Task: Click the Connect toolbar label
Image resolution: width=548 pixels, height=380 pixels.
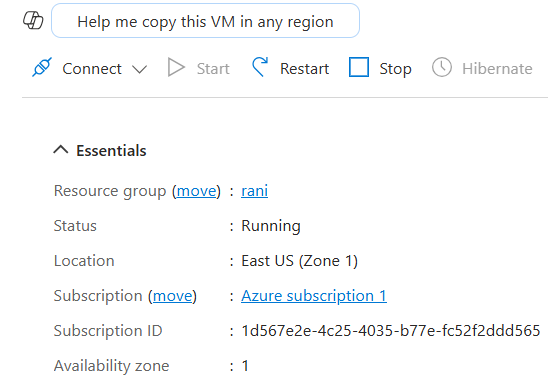Action: coord(92,69)
